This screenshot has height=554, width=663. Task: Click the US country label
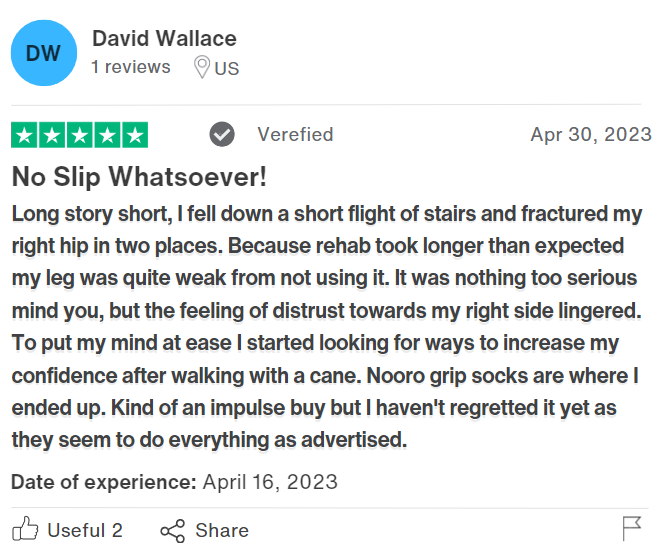tap(227, 68)
